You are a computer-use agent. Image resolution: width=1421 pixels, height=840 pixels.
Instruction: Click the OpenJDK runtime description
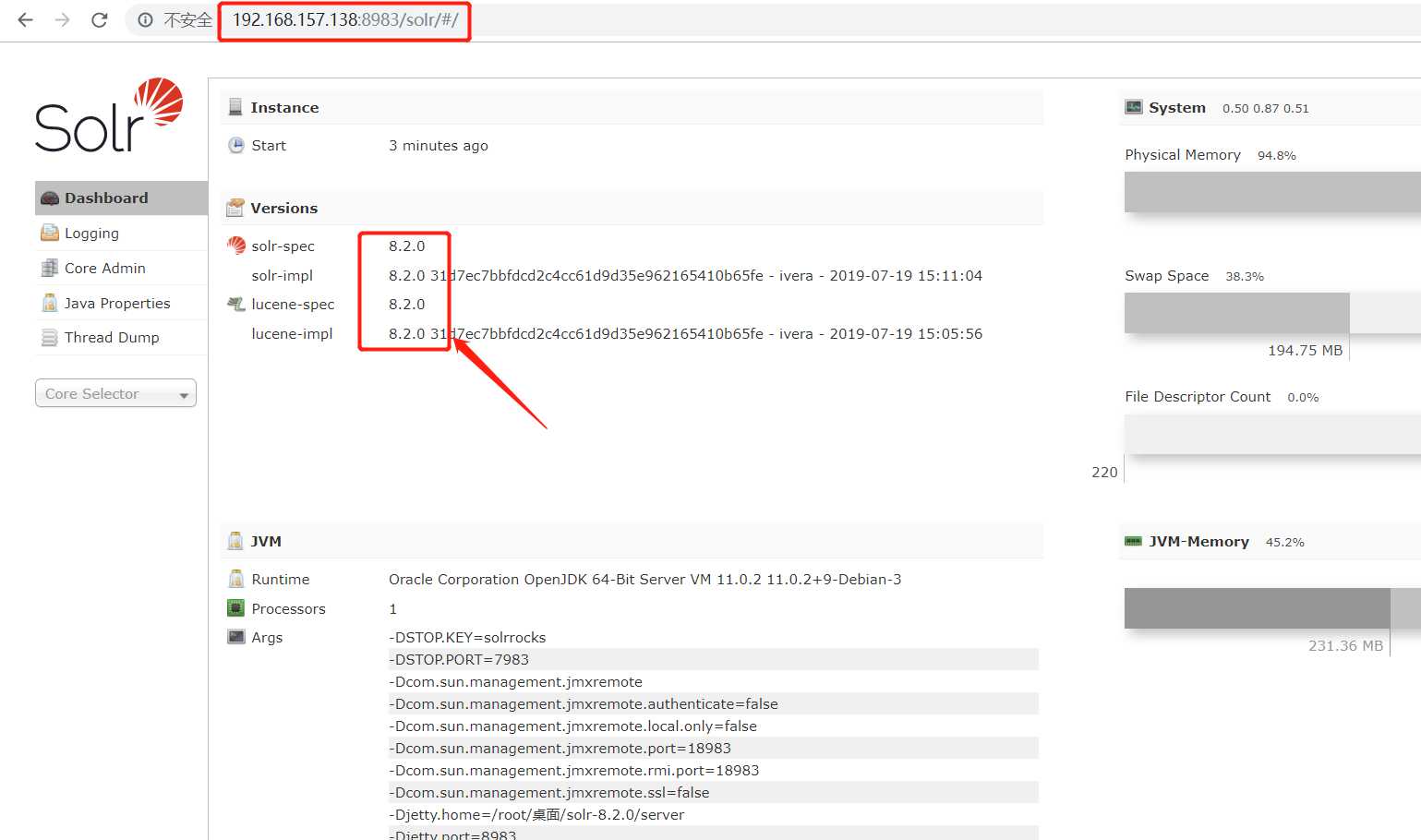pos(645,579)
